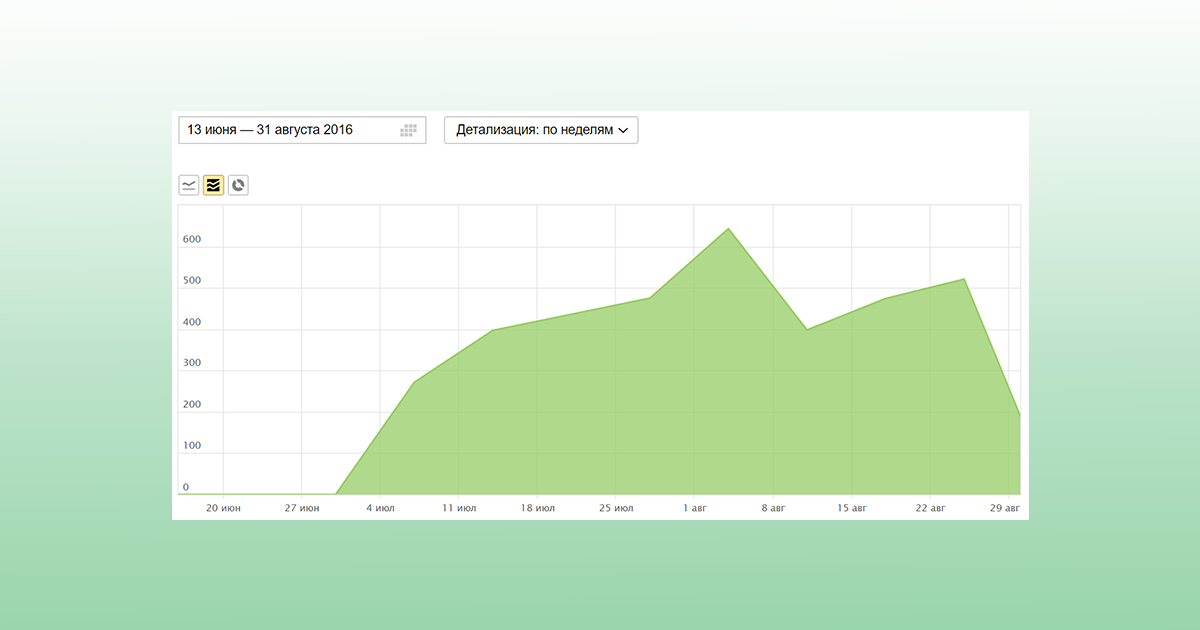This screenshot has height=630, width=1200.
Task: Open the calendar picker icon in date field
Action: pyautogui.click(x=408, y=130)
